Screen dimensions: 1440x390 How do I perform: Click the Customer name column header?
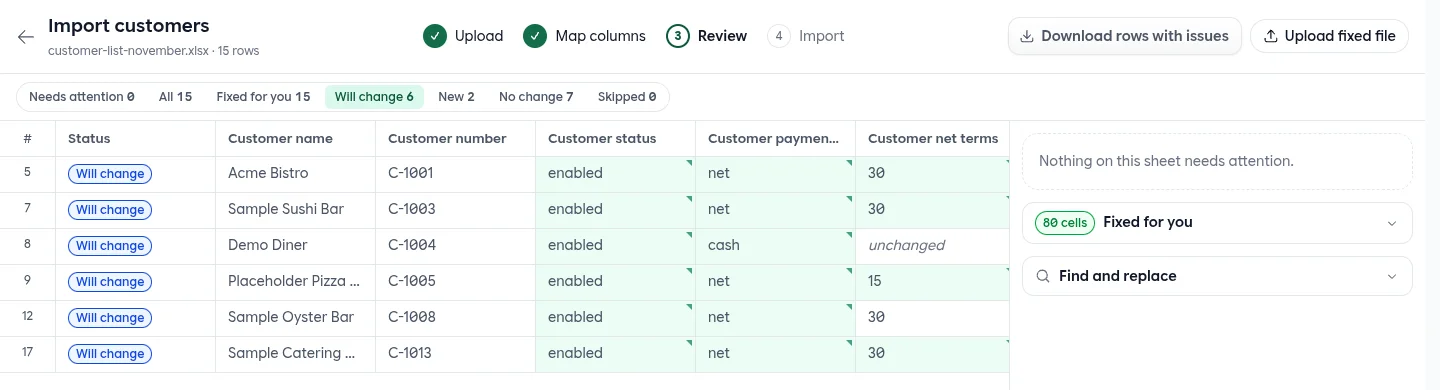[295, 139]
